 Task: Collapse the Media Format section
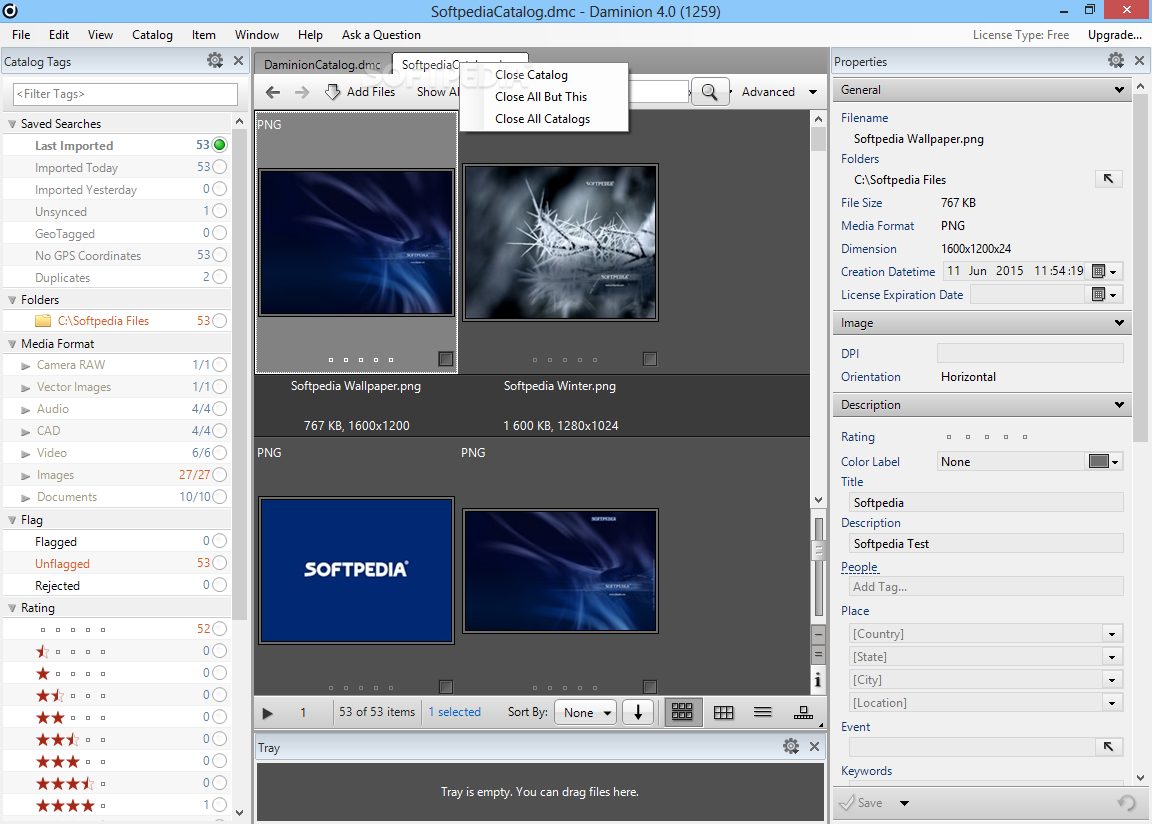coord(12,344)
